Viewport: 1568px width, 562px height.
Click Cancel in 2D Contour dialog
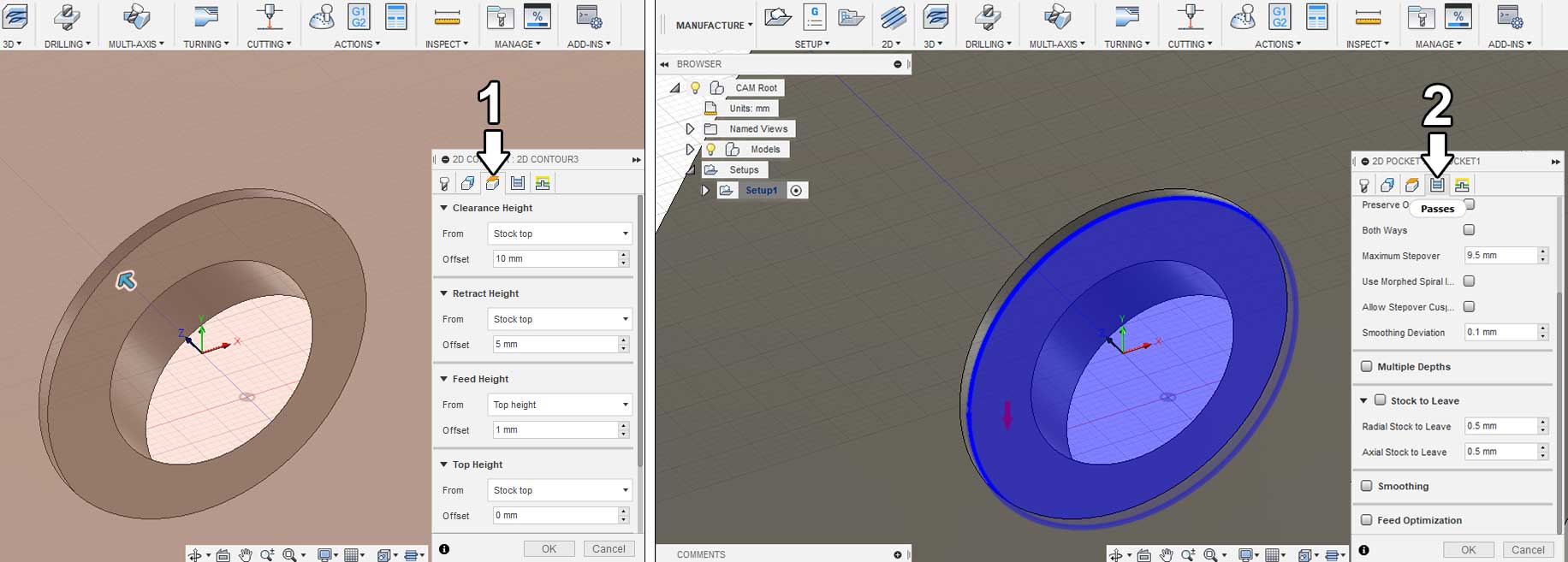[x=609, y=549]
